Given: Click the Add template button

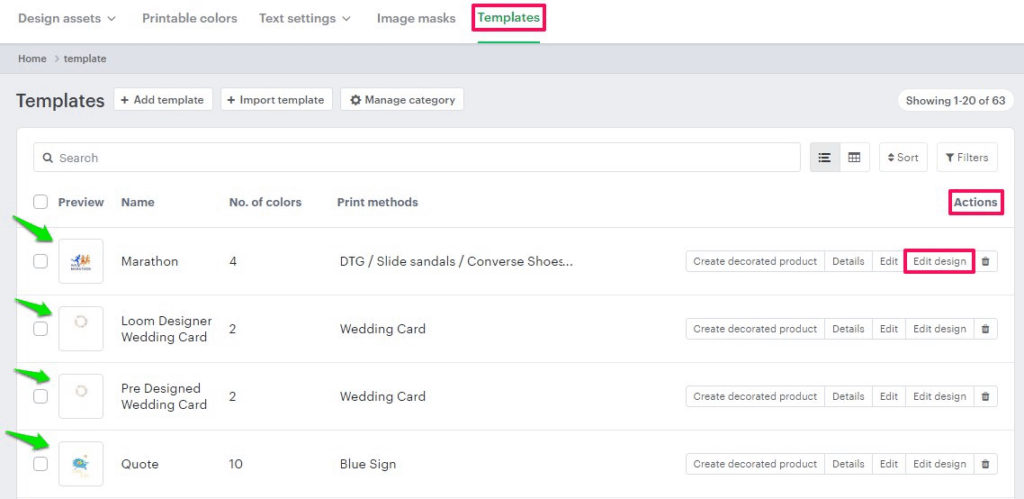Looking at the screenshot, I should coord(163,100).
